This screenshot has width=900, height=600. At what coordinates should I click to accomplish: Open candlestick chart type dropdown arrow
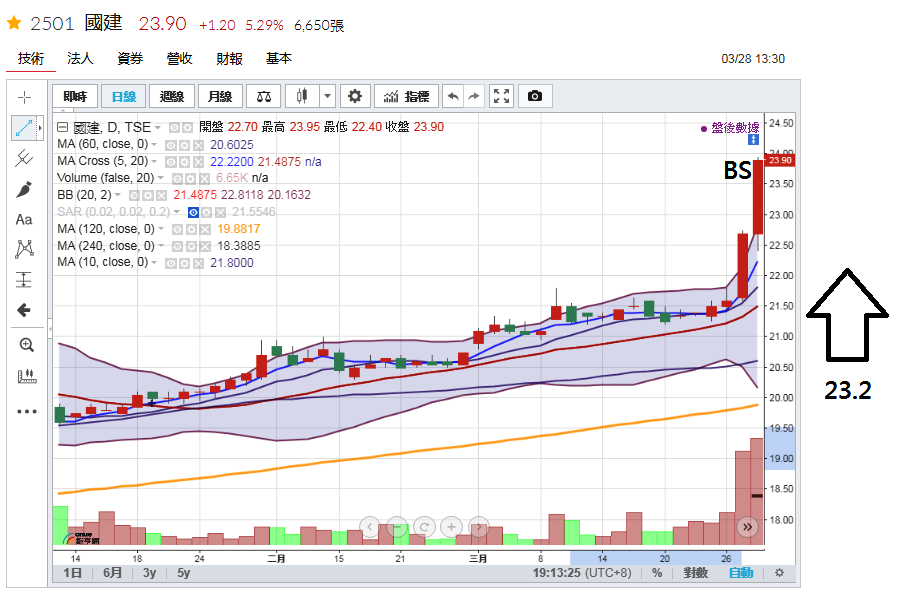[327, 96]
